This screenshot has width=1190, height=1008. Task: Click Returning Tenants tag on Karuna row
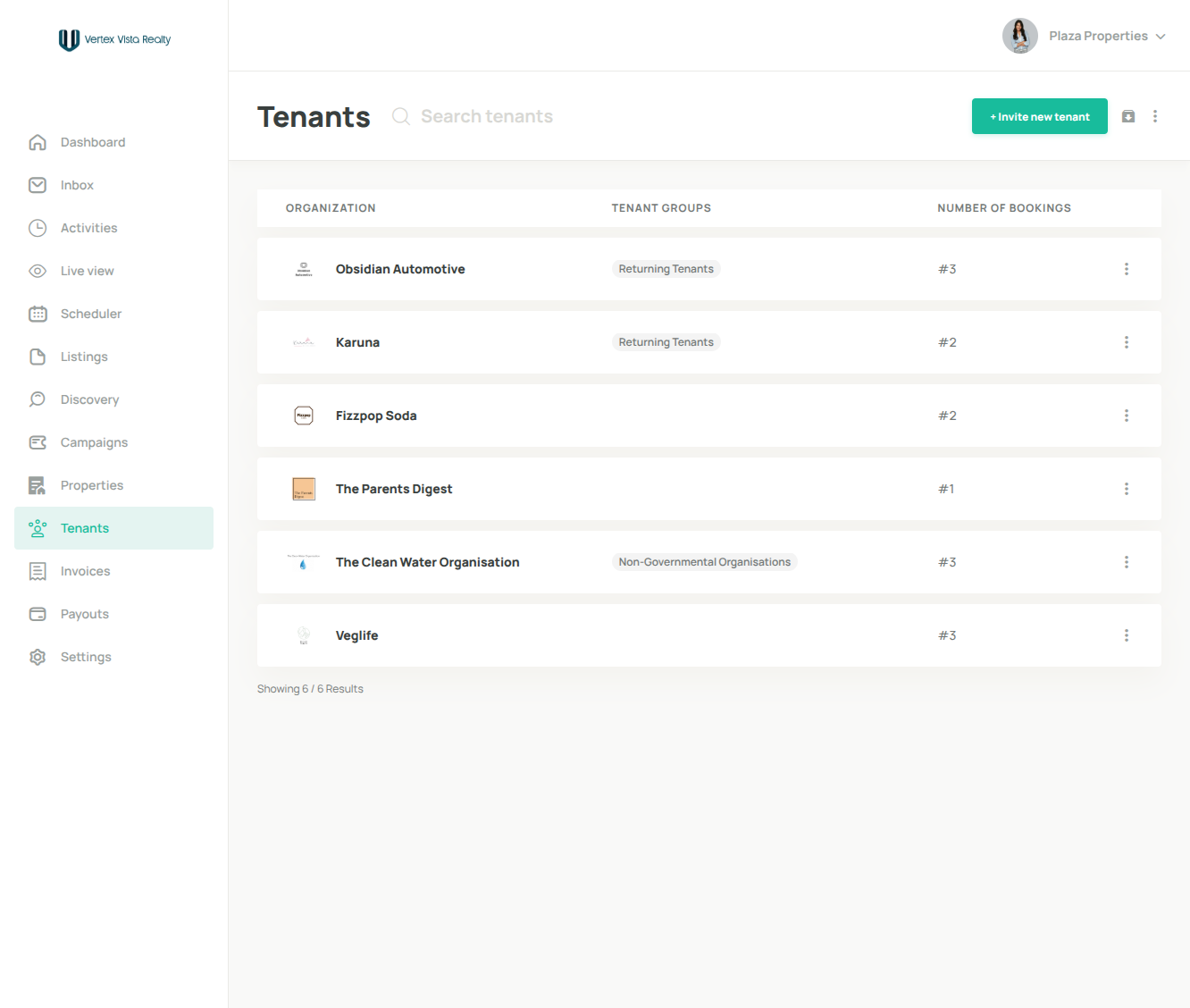[x=666, y=342]
